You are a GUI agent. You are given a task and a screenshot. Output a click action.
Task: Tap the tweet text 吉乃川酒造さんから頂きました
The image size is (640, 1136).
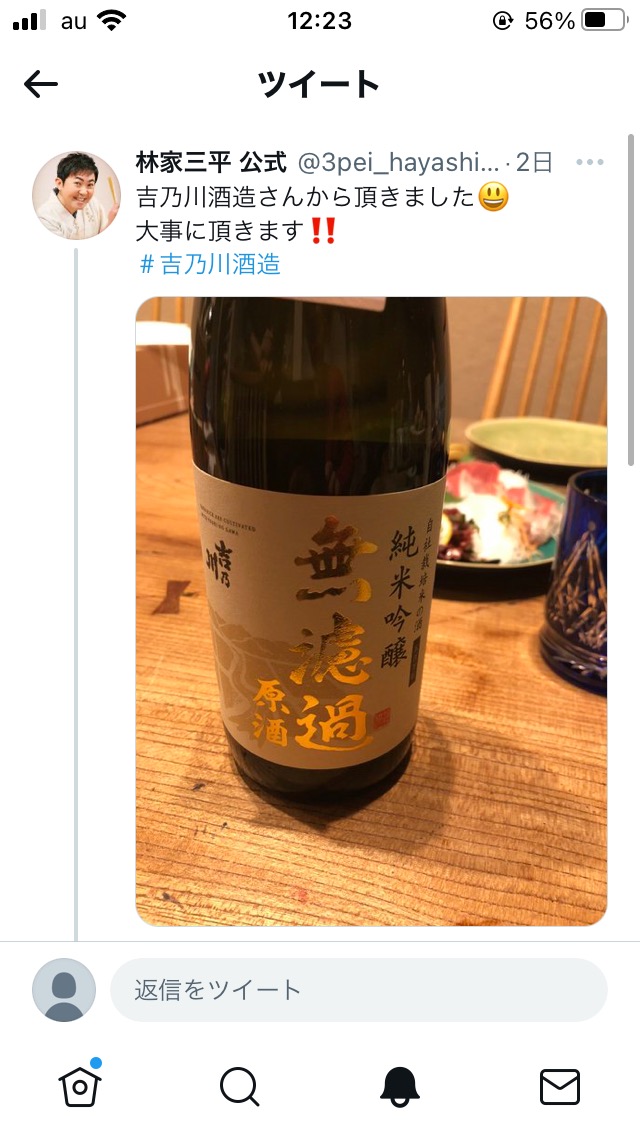pyautogui.click(x=305, y=197)
